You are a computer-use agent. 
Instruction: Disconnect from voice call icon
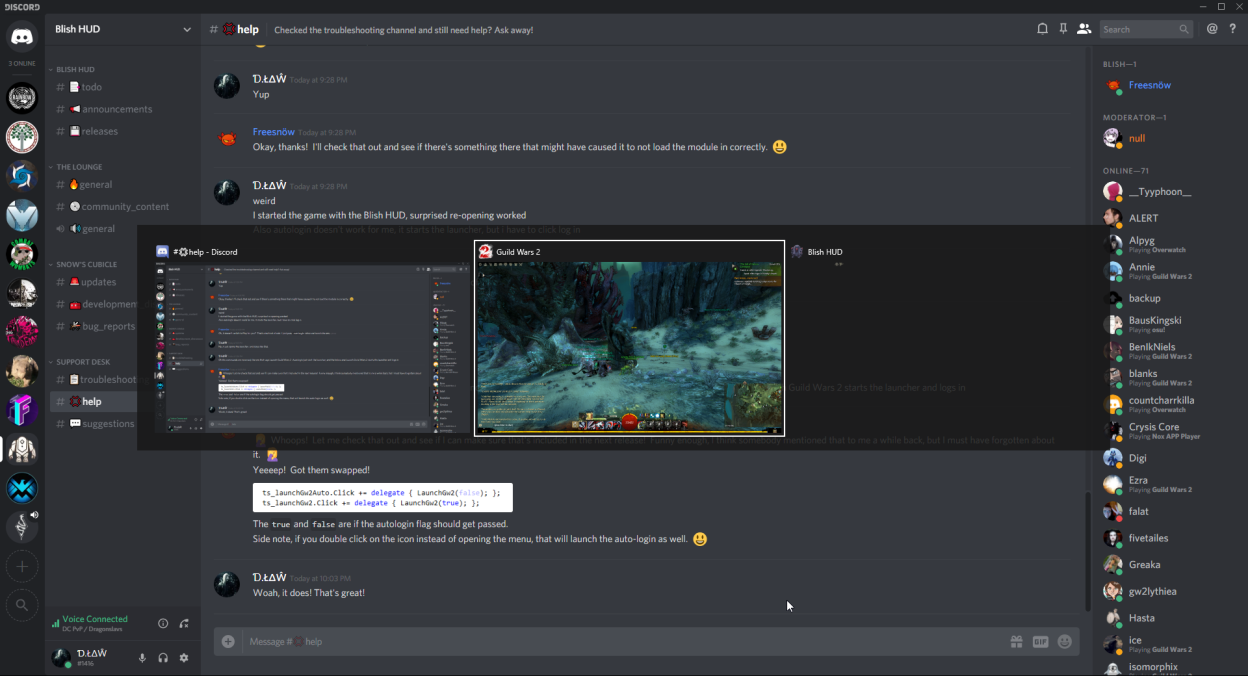tap(184, 624)
